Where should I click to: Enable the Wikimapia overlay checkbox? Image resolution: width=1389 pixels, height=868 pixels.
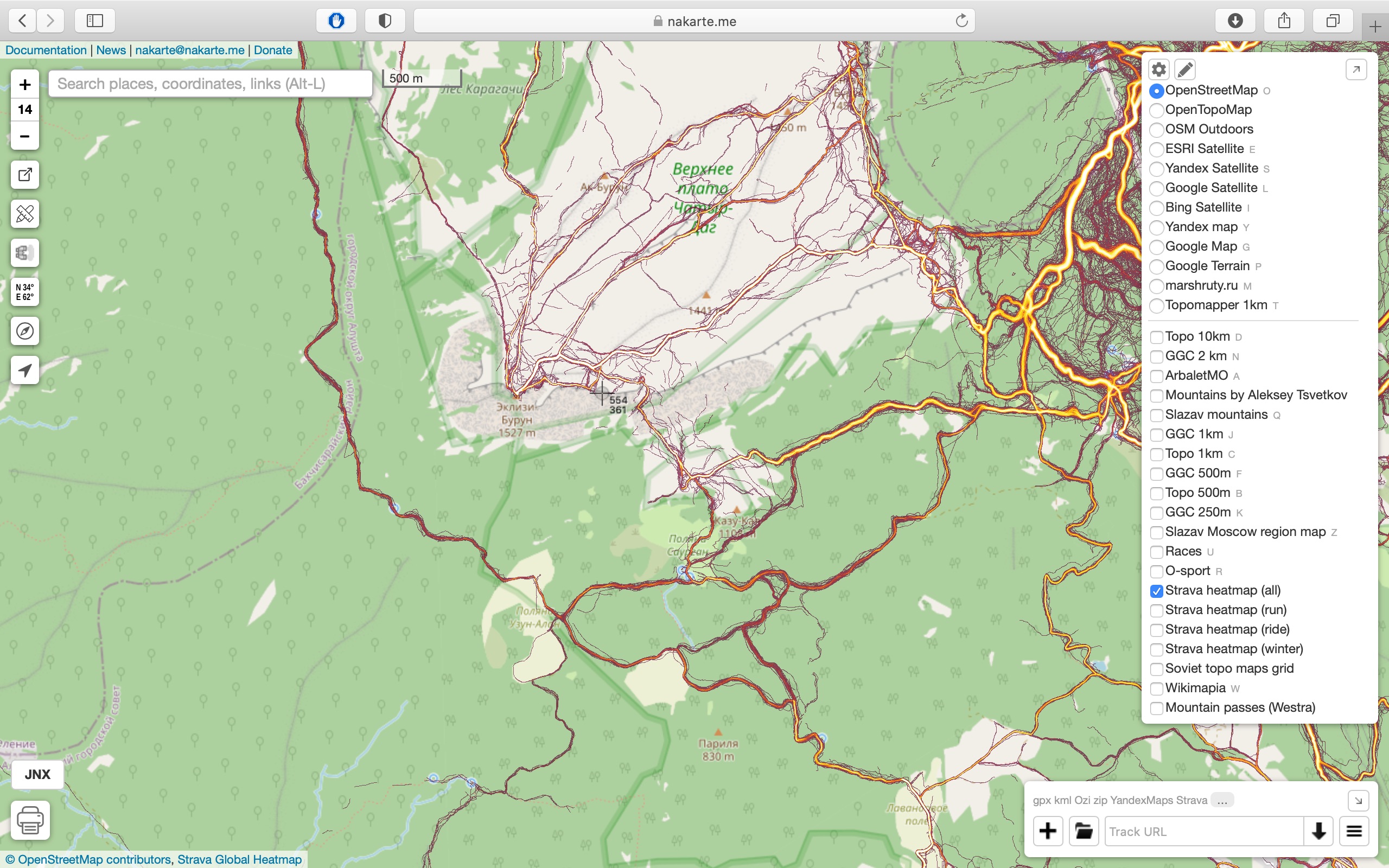coord(1157,689)
